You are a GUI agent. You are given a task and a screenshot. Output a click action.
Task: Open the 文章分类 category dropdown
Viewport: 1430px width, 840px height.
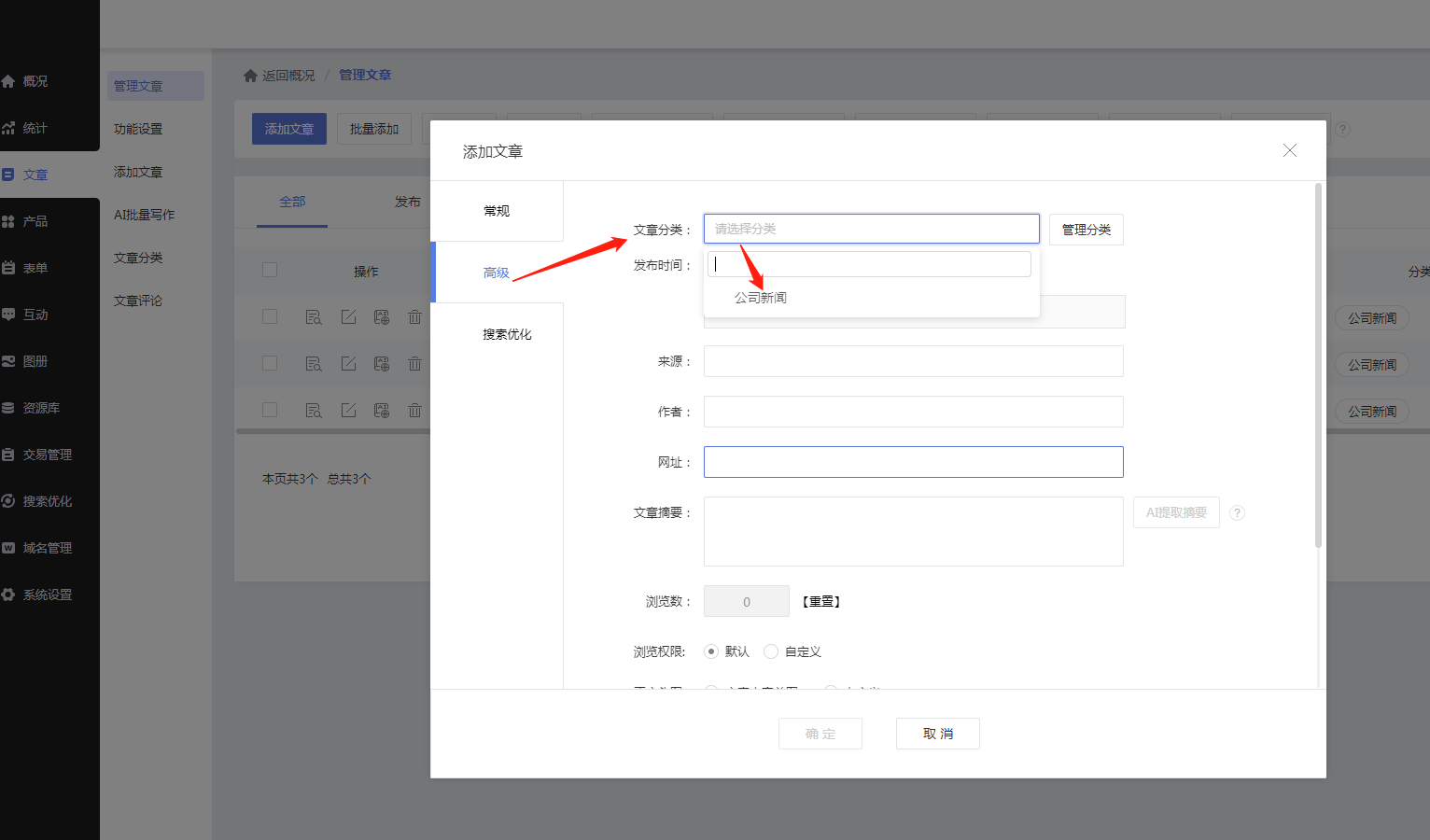point(871,229)
